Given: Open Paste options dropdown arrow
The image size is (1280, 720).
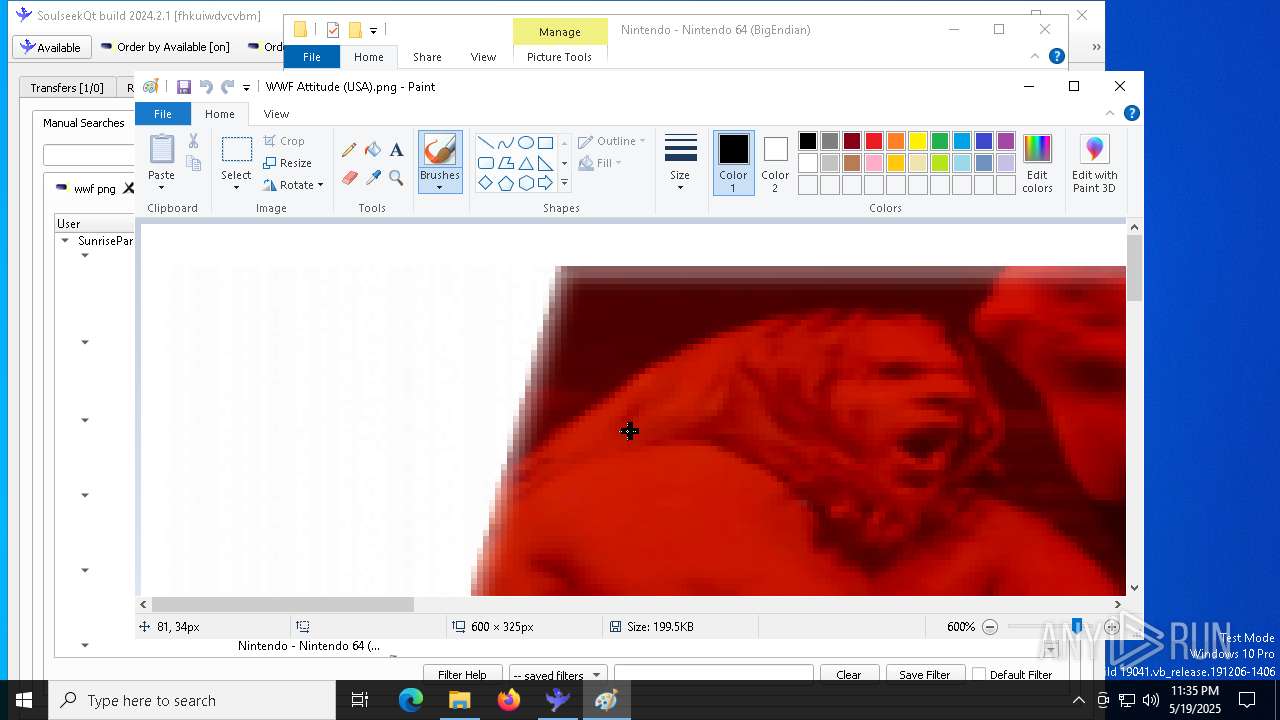Looking at the screenshot, I should 161,188.
